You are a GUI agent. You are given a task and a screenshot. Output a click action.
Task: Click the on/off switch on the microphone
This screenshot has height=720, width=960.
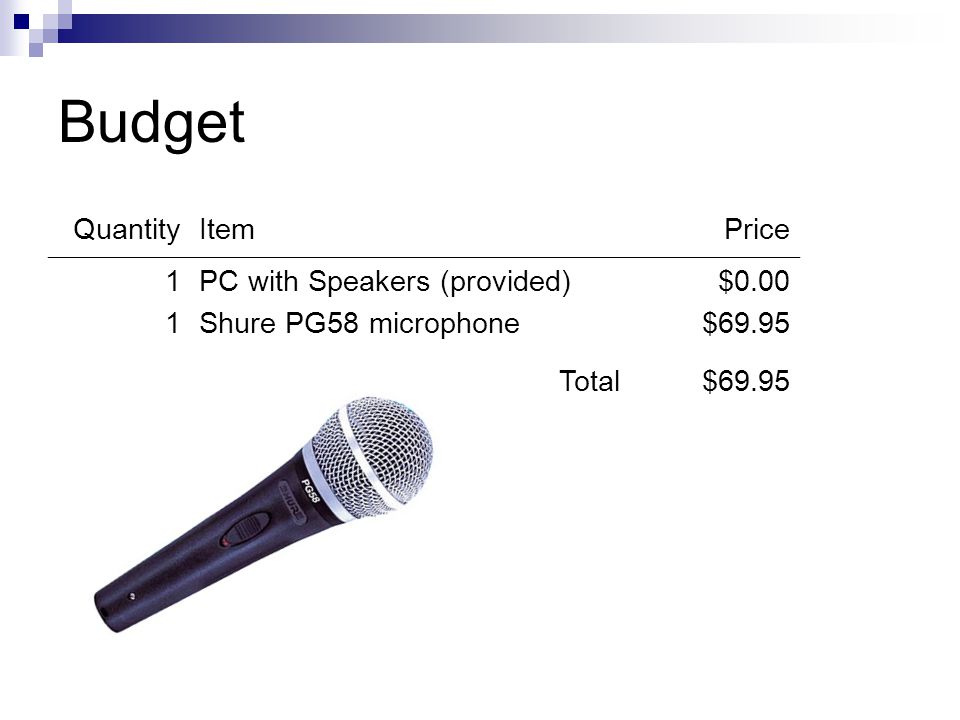pyautogui.click(x=245, y=528)
